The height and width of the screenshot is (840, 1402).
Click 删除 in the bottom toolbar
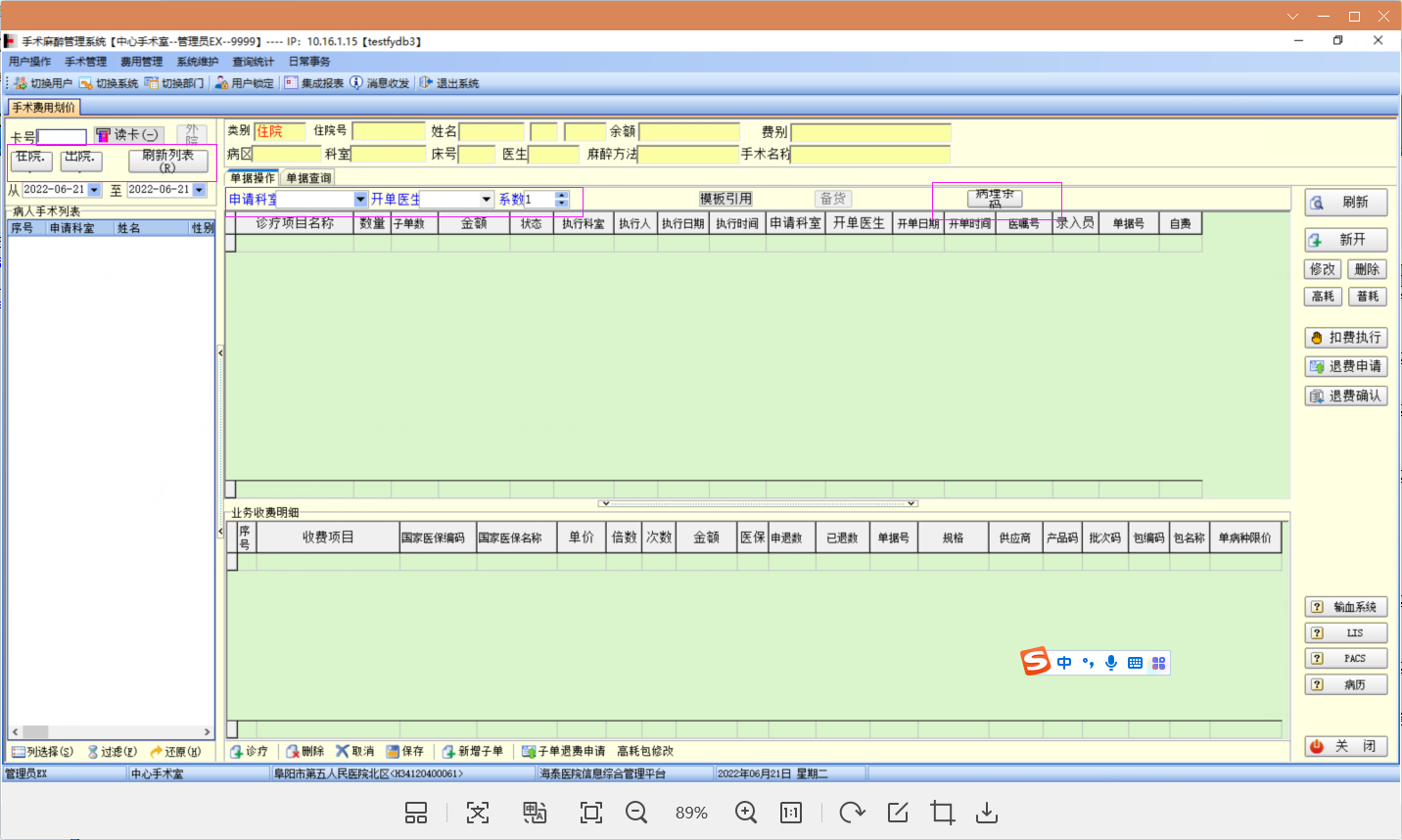pos(305,752)
